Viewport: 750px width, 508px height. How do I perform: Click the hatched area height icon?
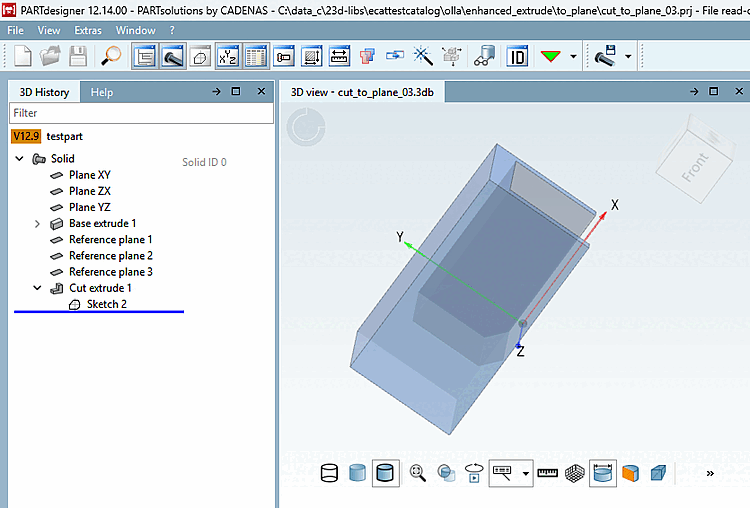click(x=311, y=57)
